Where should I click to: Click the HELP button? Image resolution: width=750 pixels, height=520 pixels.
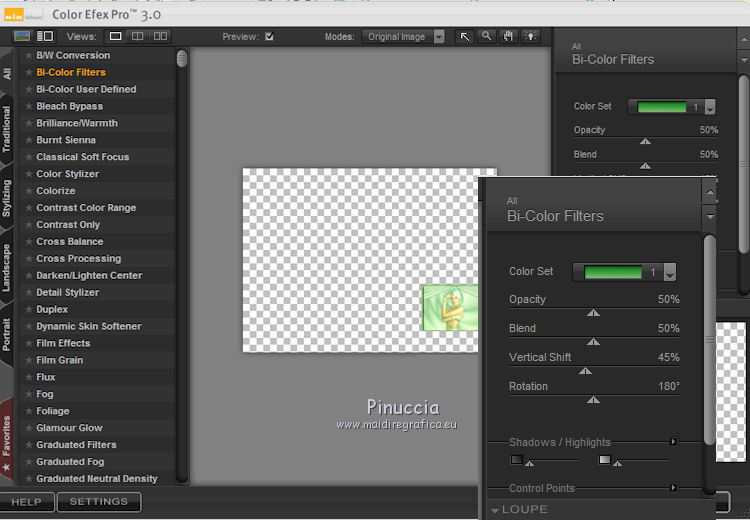(27, 502)
